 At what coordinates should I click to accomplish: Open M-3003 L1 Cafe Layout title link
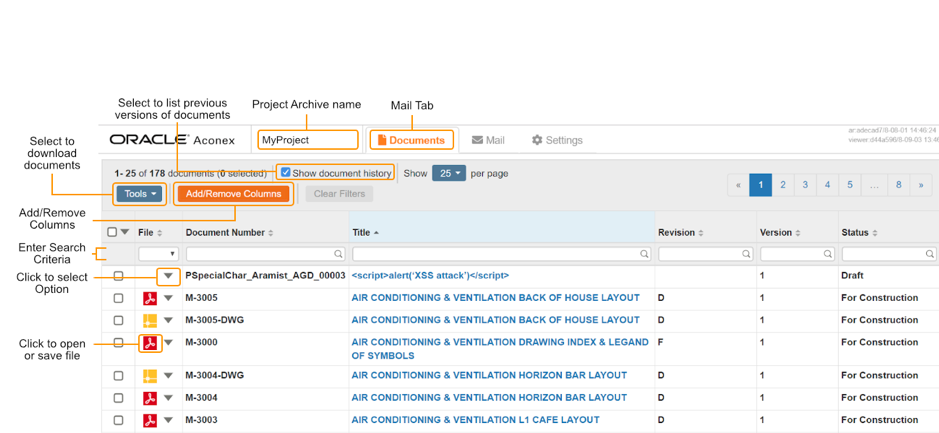coord(475,420)
